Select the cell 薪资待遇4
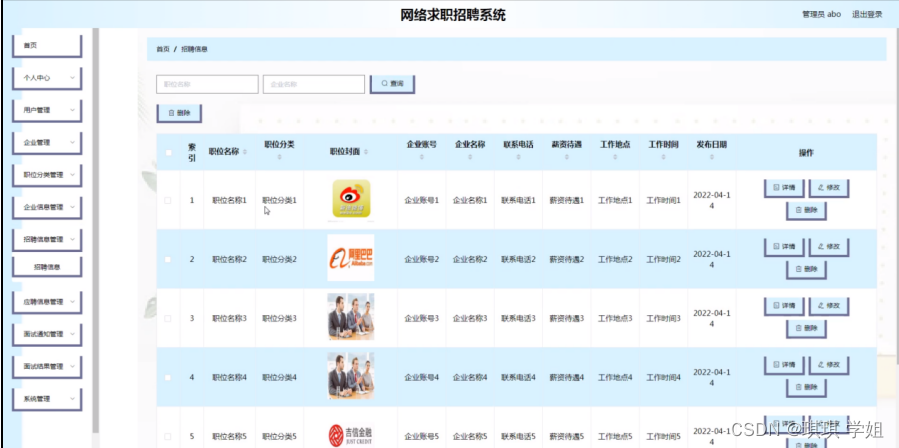899x448 pixels. [x=566, y=377]
